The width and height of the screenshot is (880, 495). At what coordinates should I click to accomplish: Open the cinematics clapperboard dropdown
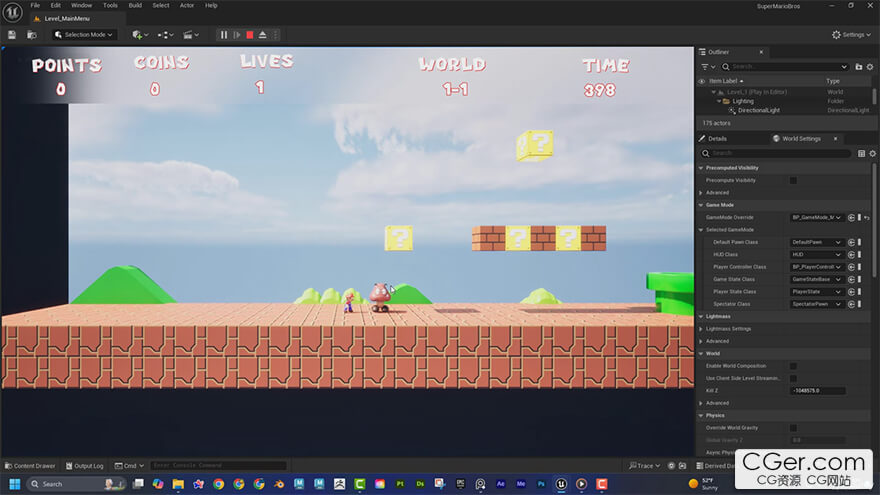tap(191, 35)
